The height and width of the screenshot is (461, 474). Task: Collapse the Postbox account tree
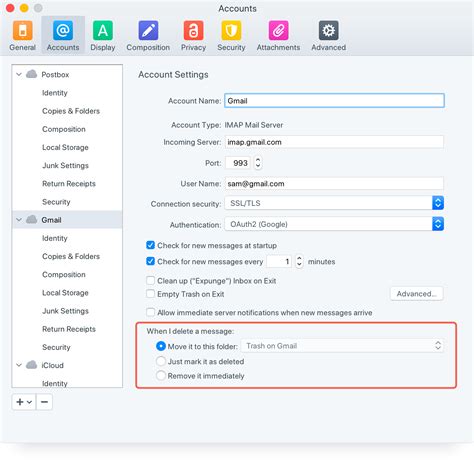click(19, 74)
